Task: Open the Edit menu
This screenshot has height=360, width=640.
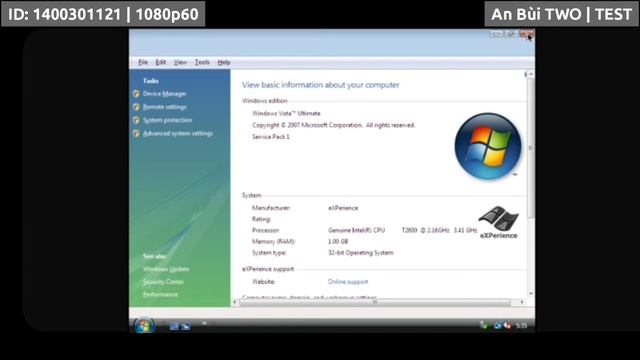Action: click(x=161, y=62)
